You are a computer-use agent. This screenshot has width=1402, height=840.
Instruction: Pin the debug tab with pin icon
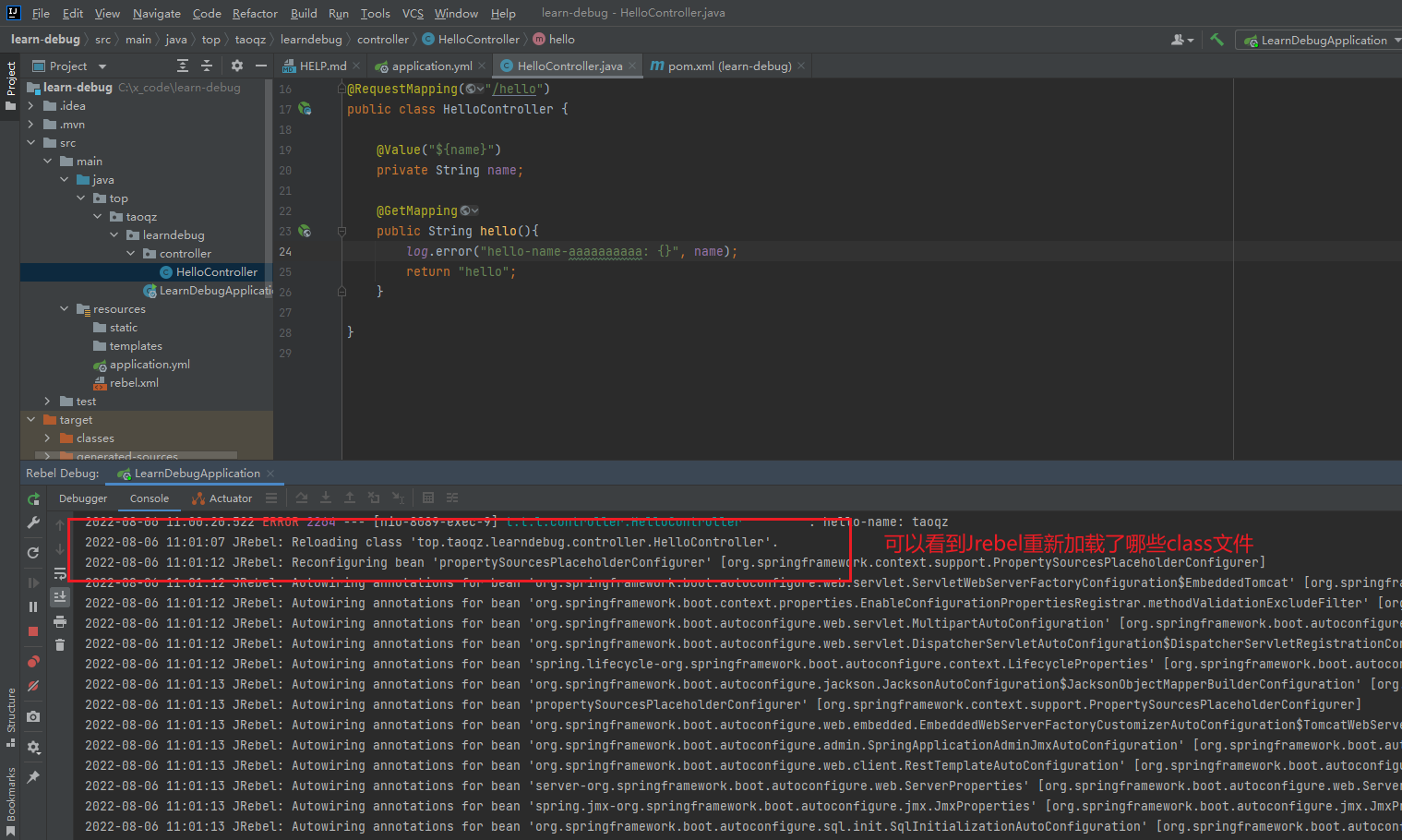coord(33,777)
